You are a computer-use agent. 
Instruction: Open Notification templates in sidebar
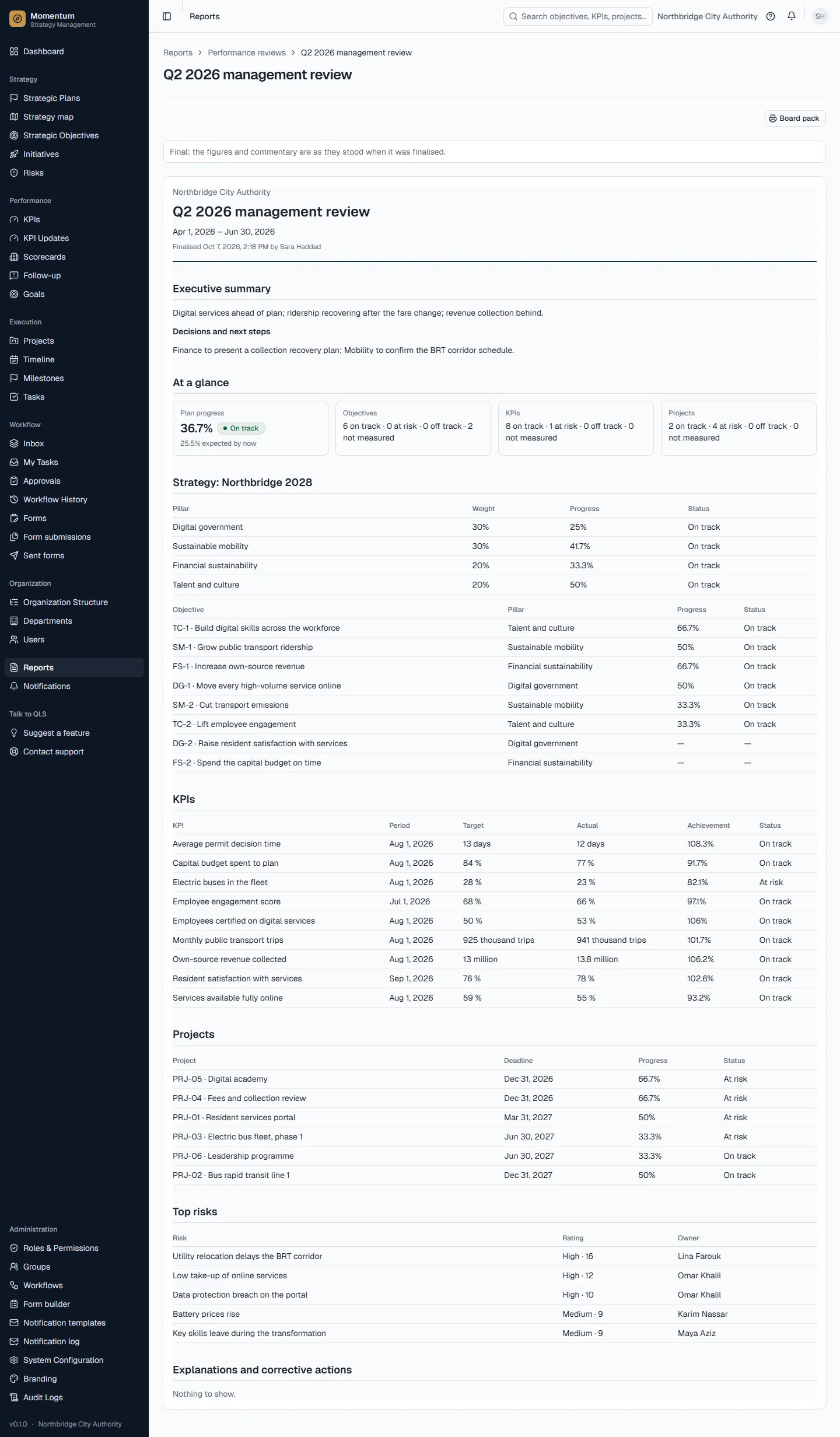pyautogui.click(x=74, y=1323)
